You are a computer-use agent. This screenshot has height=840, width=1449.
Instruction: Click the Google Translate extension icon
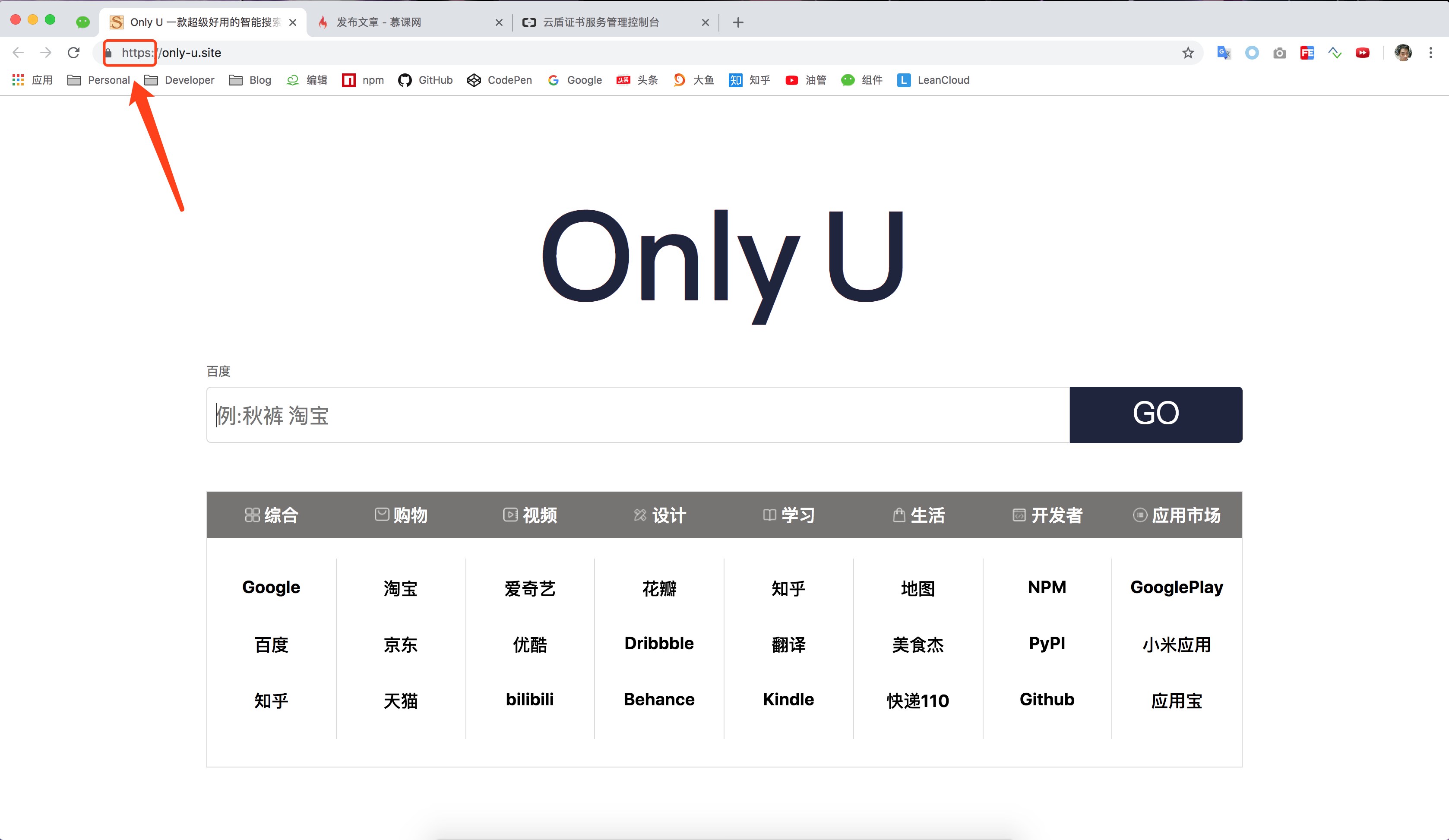pyautogui.click(x=1224, y=53)
